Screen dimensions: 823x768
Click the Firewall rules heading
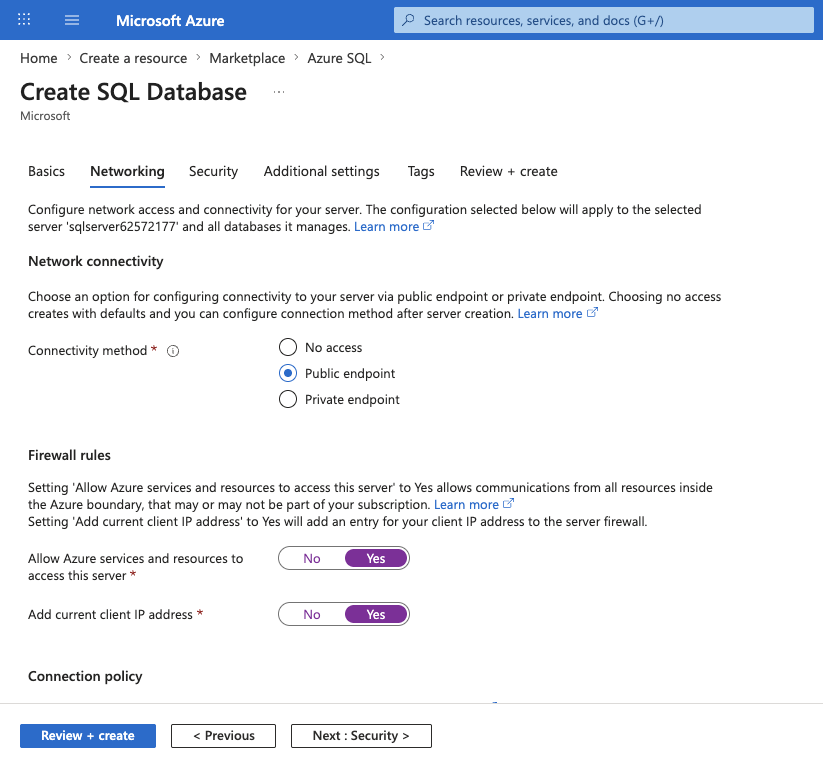[x=69, y=456]
